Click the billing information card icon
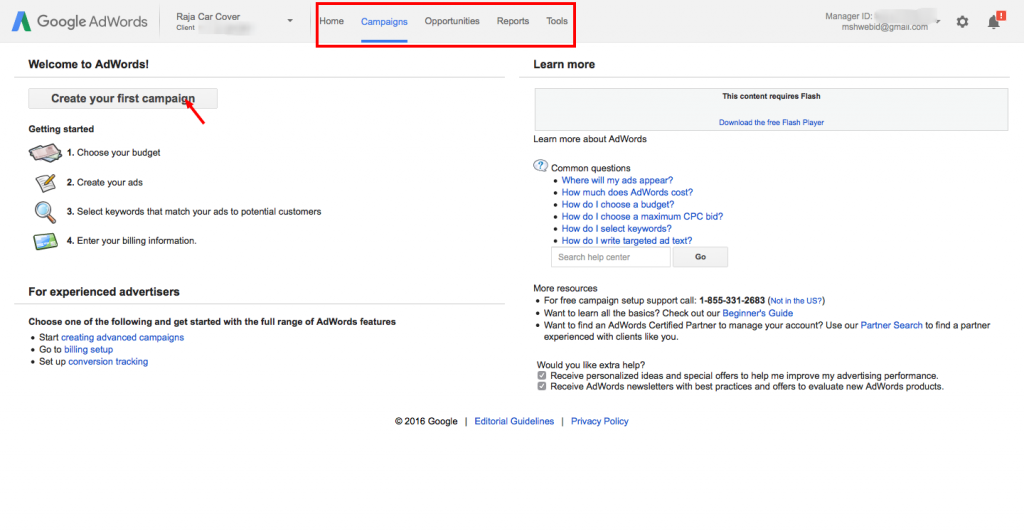The width and height of the screenshot is (1024, 531). 46,241
